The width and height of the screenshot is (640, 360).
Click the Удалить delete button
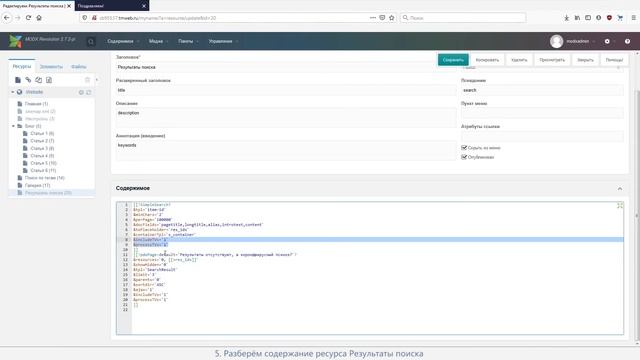519,60
